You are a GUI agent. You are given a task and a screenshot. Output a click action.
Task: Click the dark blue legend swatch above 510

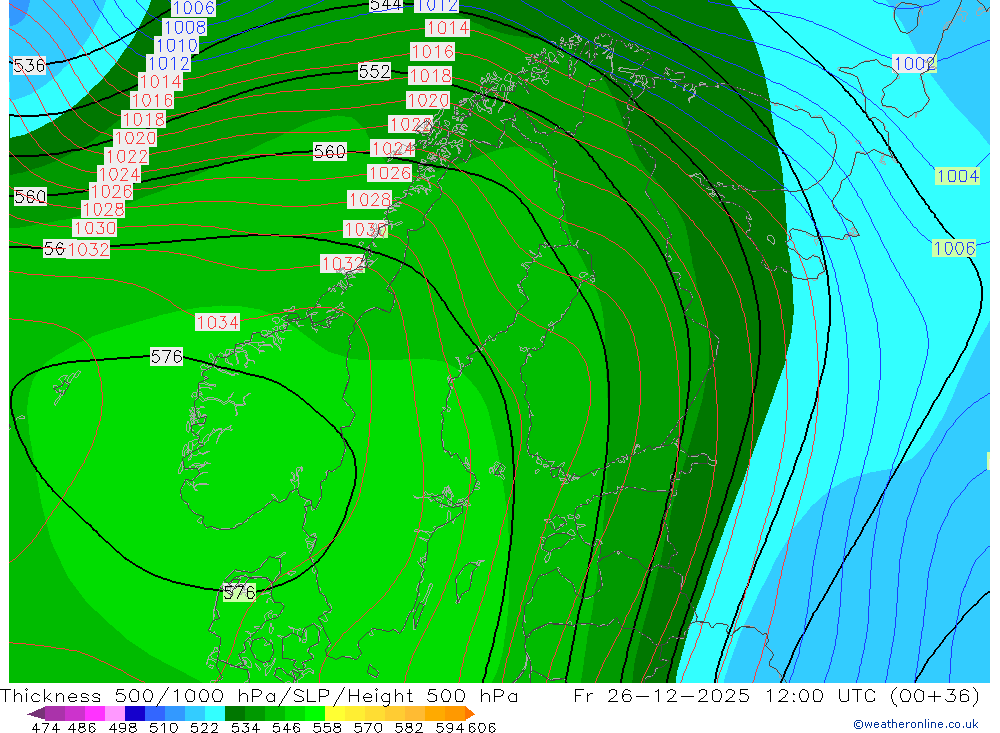pyautogui.click(x=135, y=713)
